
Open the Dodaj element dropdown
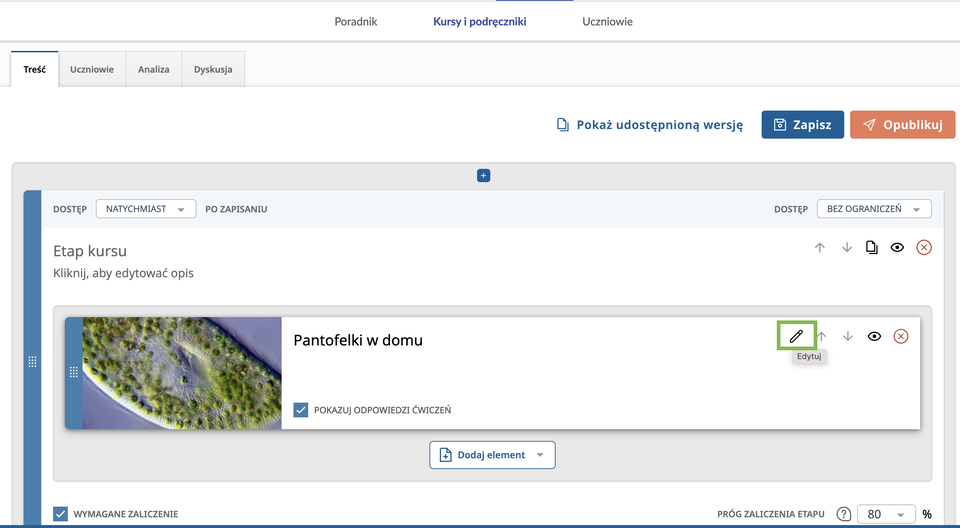click(x=492, y=455)
